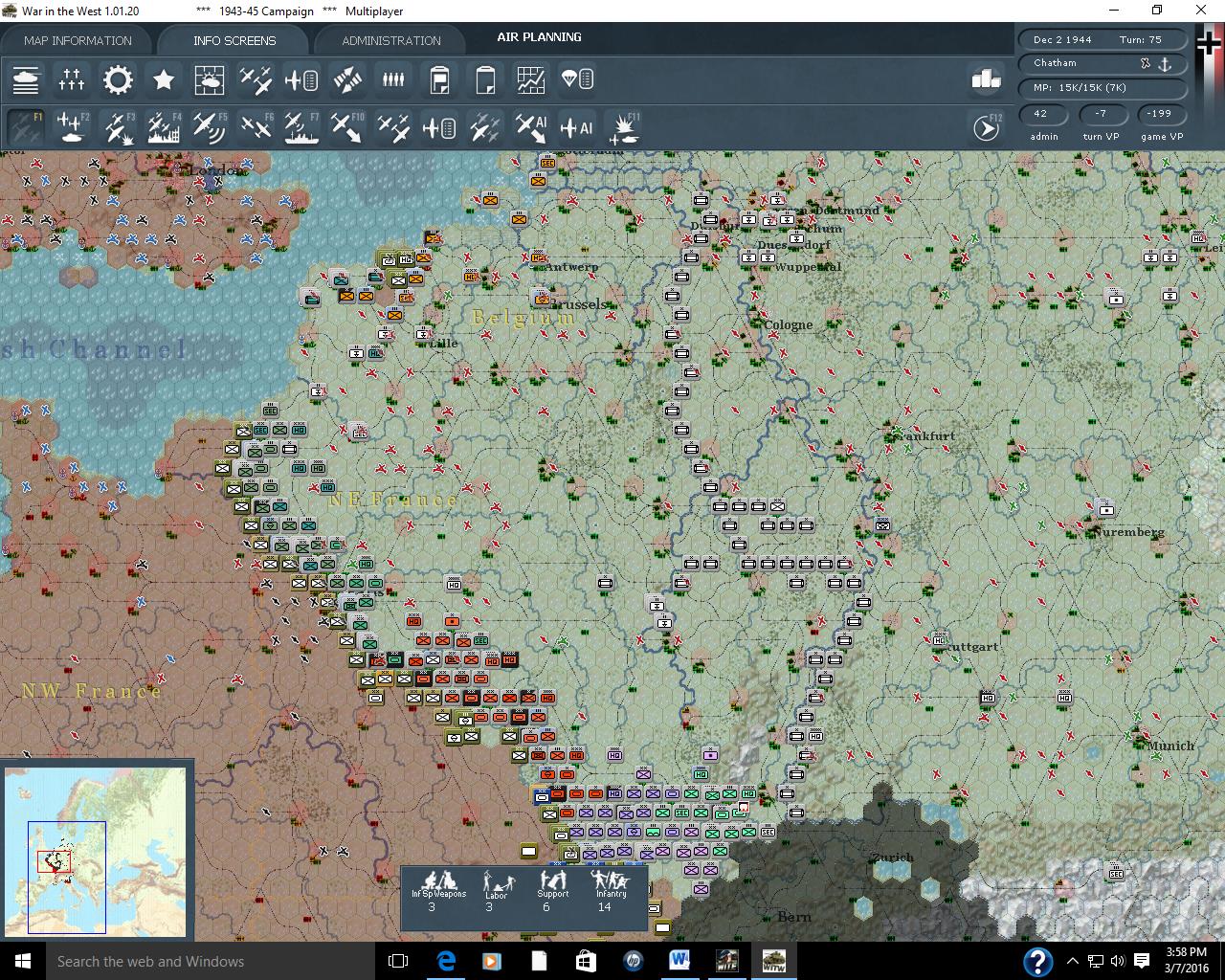Click the Nuremberg city label on map
The width and height of the screenshot is (1225, 980).
pos(1129,531)
